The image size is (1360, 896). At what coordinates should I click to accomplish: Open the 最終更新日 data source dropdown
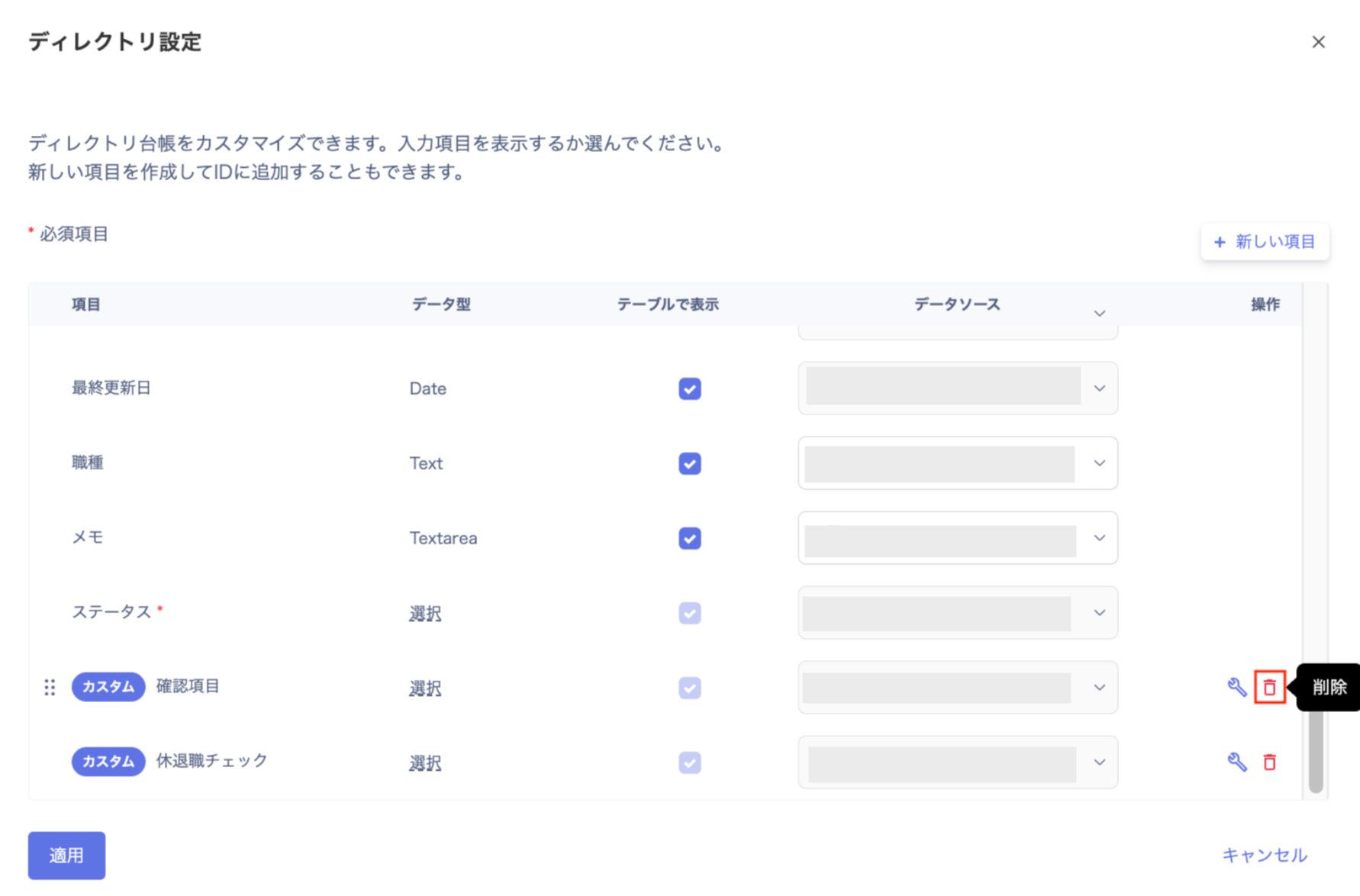coord(958,388)
